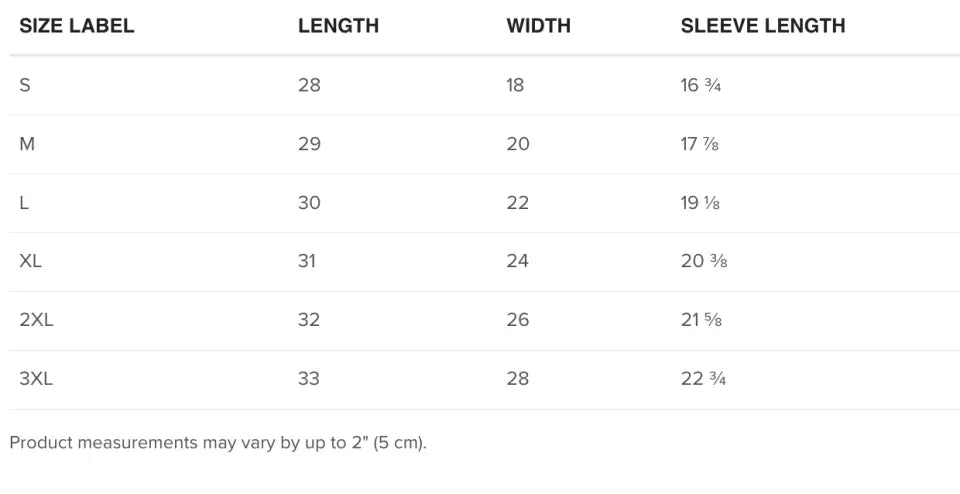Click the width value 26 for 2XL

(x=518, y=320)
